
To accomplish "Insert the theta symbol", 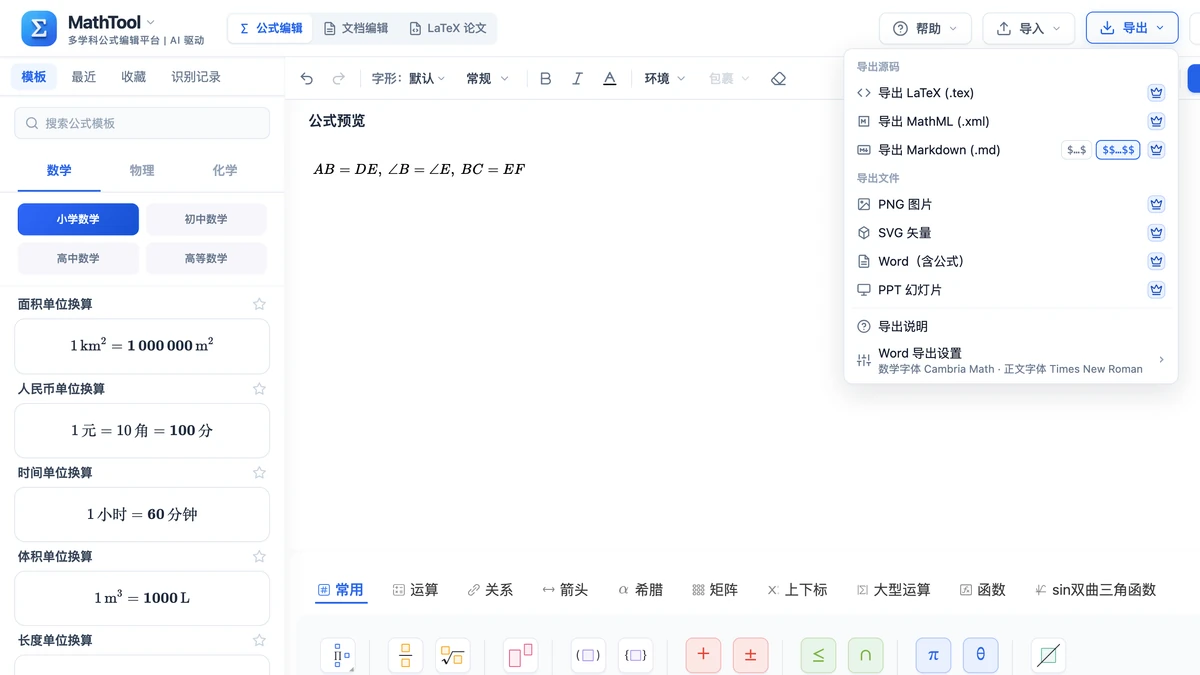I will coord(981,656).
